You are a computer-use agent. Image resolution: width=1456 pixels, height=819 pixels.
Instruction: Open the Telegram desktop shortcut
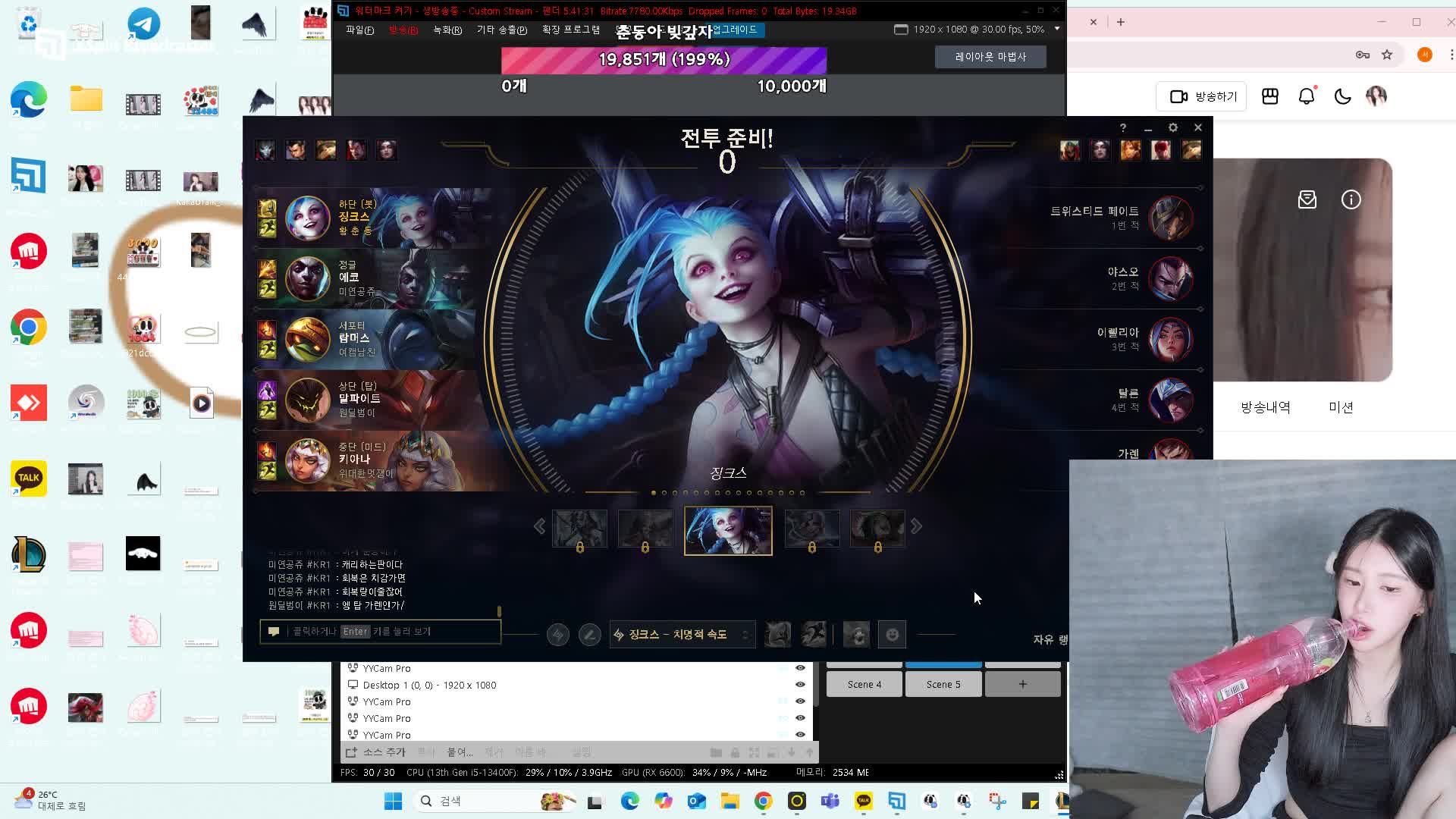pyautogui.click(x=143, y=24)
